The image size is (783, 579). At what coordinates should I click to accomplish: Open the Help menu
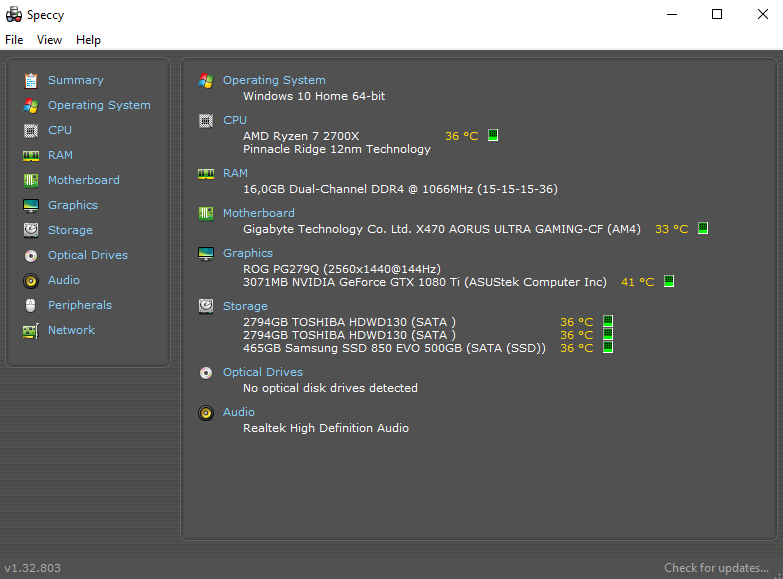(88, 40)
